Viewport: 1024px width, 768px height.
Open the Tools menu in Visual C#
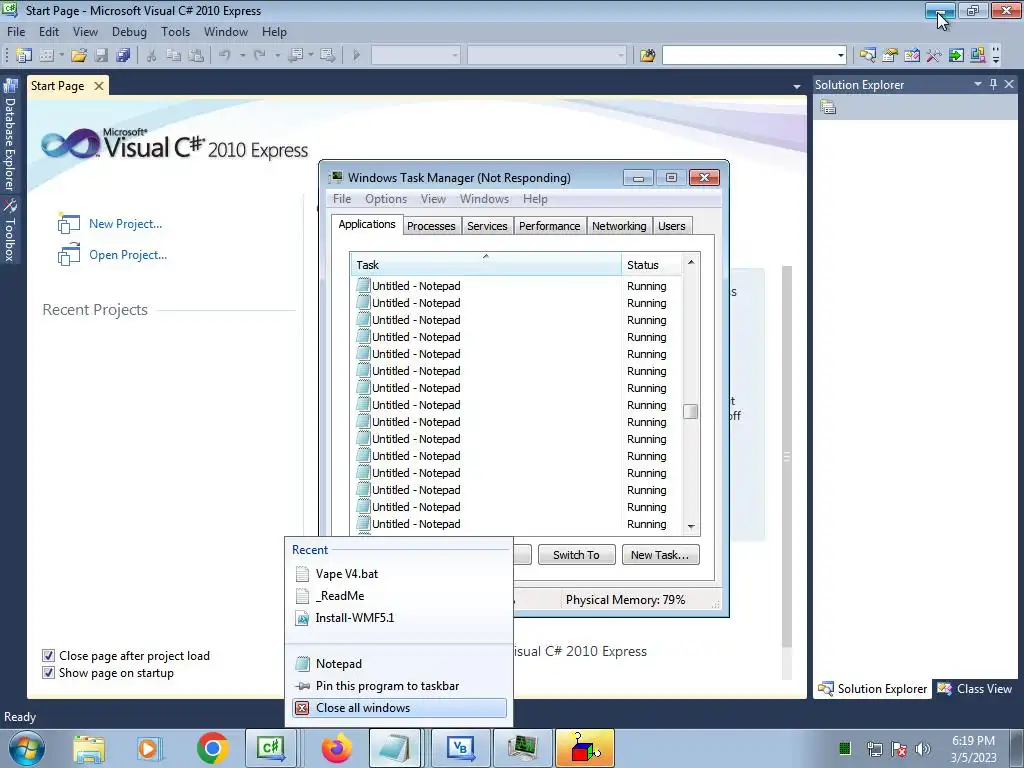[176, 31]
